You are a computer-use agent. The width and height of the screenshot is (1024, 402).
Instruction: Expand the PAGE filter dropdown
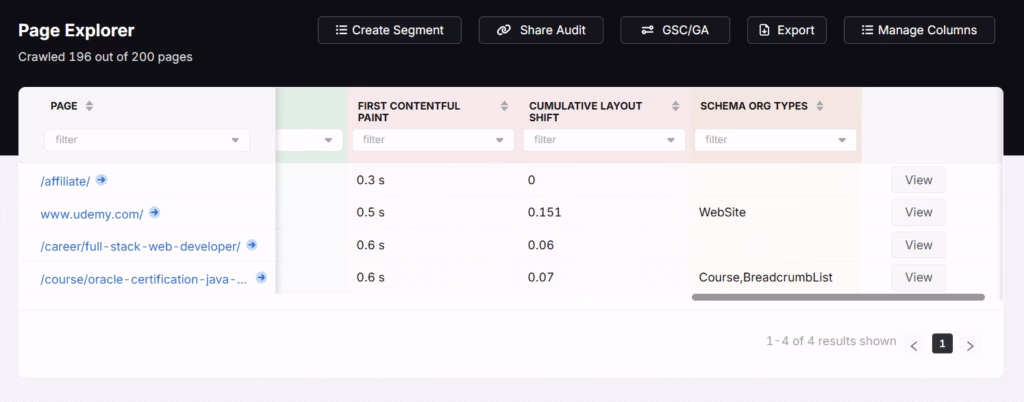pos(236,141)
